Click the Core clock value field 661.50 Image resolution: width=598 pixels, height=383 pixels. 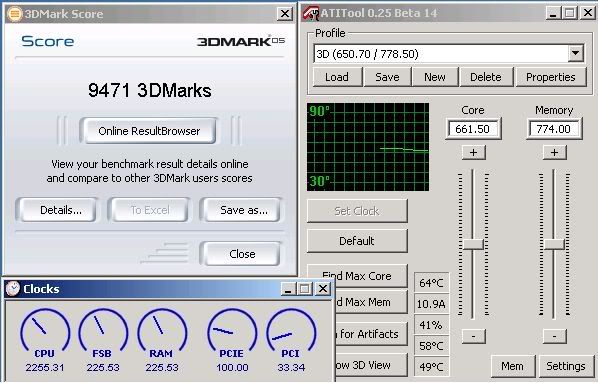click(x=473, y=129)
